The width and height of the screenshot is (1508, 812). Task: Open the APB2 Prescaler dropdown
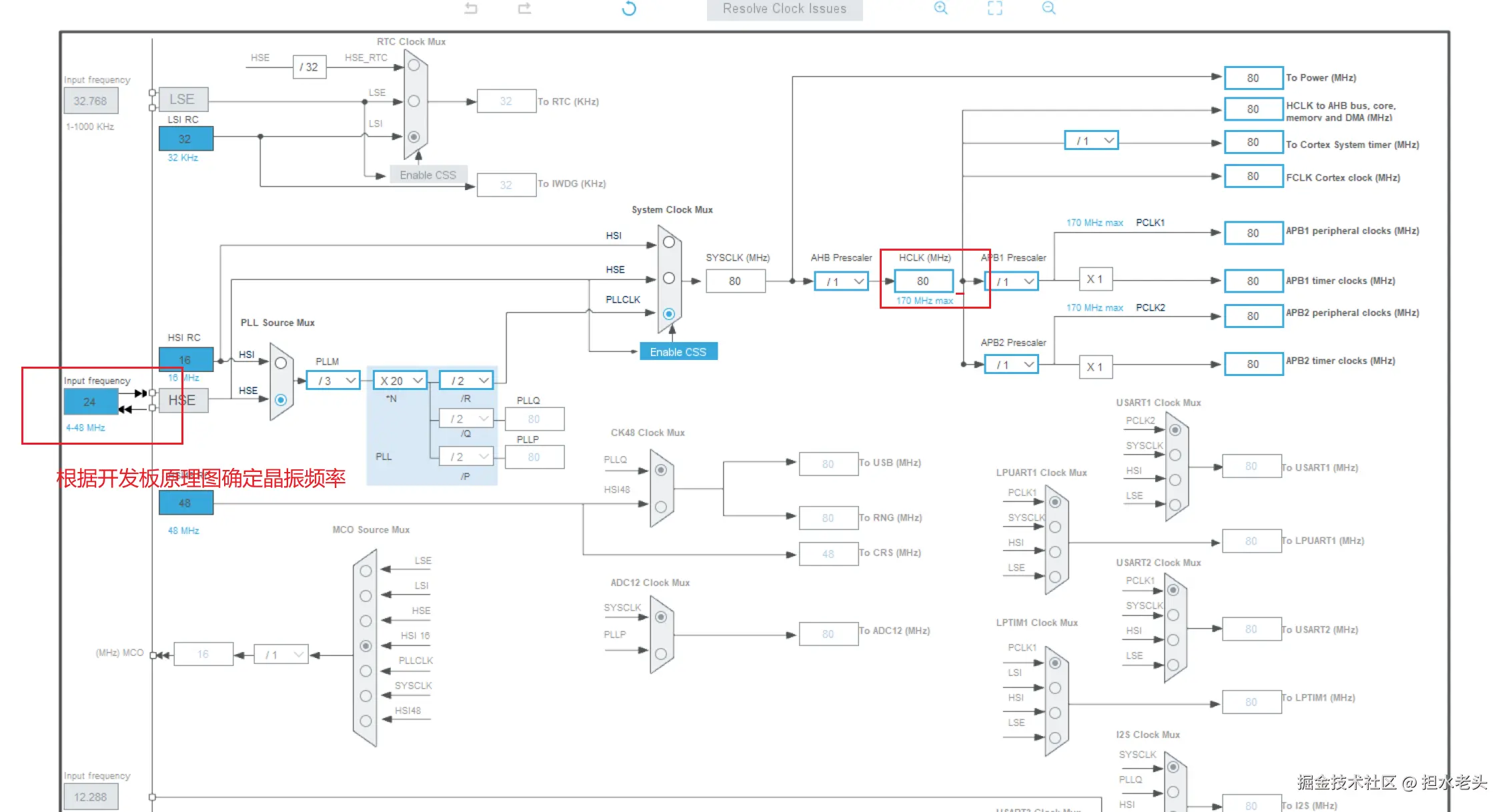click(1012, 365)
